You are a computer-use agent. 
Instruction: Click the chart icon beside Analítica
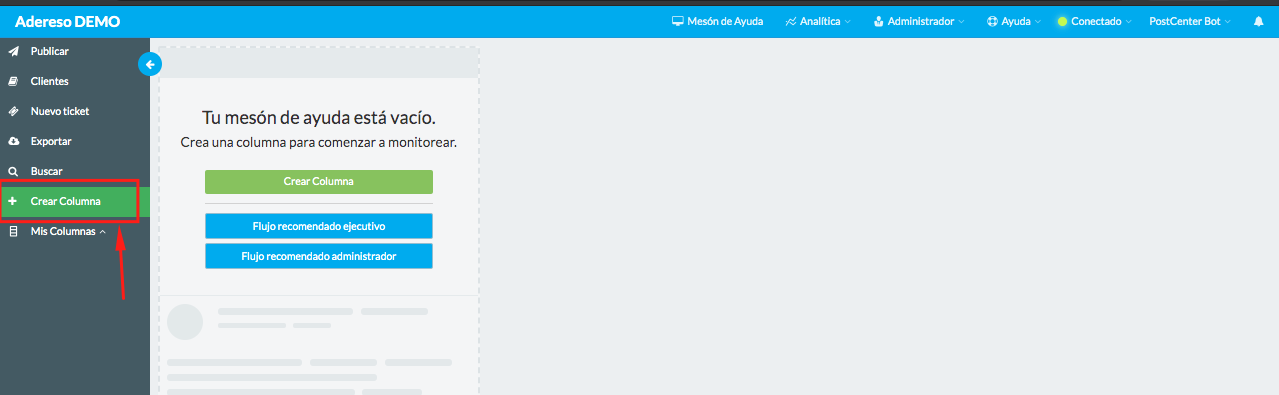pyautogui.click(x=791, y=21)
